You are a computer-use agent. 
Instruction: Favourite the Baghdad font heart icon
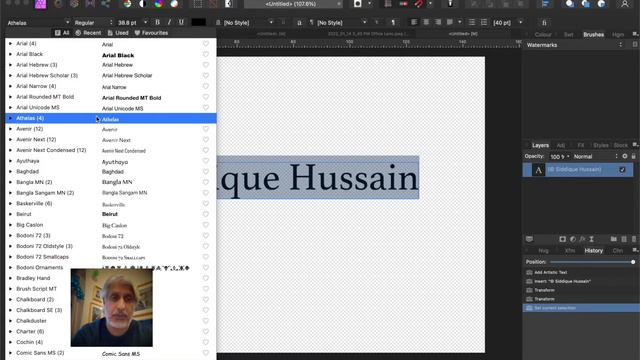206,171
